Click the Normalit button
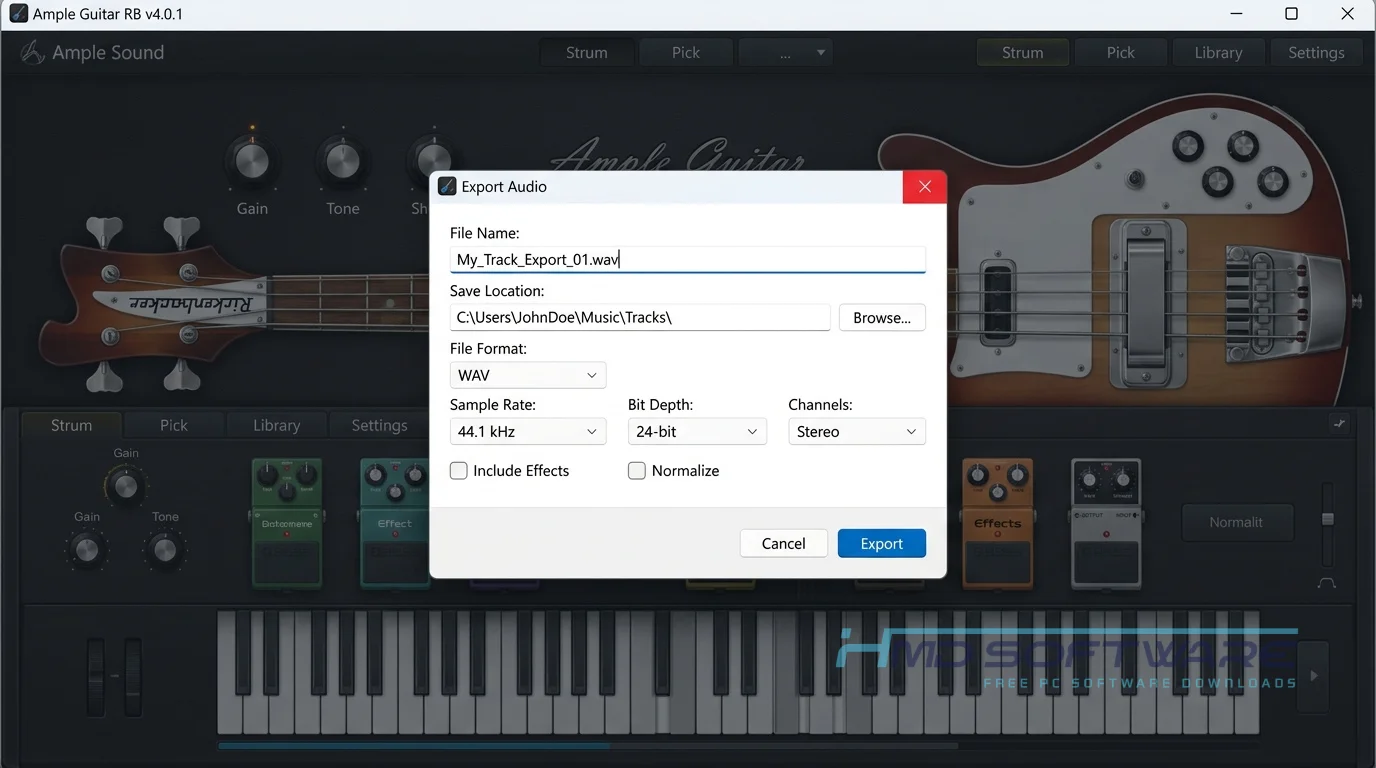Screen dimensions: 1376x768 point(1237,522)
